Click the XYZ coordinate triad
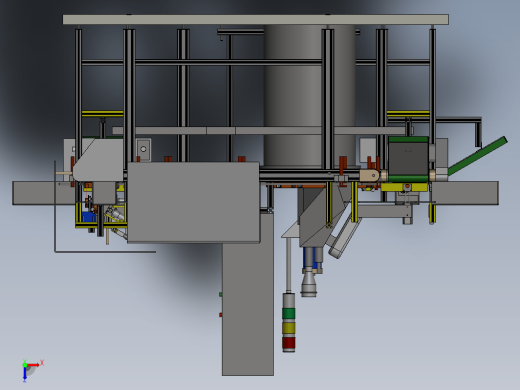Screen dimensions: 520x390 pos(32,370)
